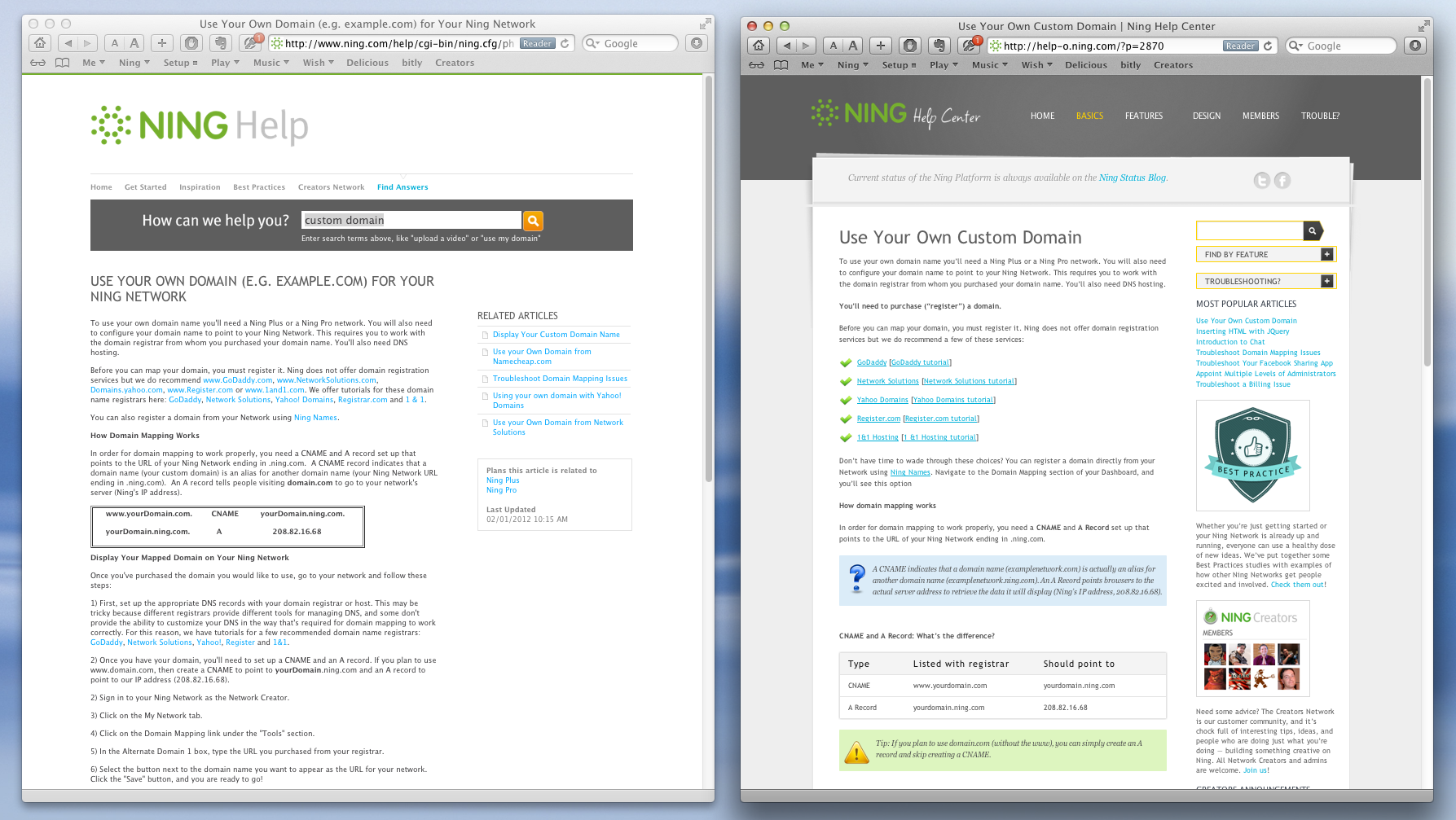Click the larger text size 'A' in left window
This screenshot has width=1456, height=820.
134,43
